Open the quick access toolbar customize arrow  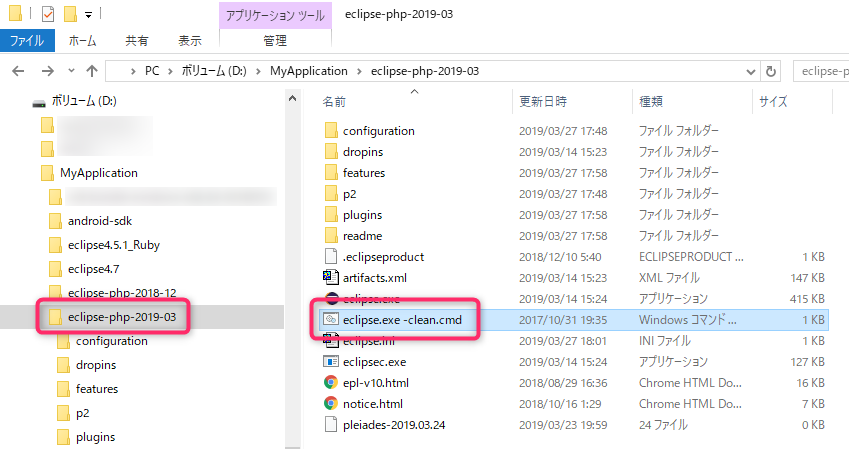(x=88, y=15)
